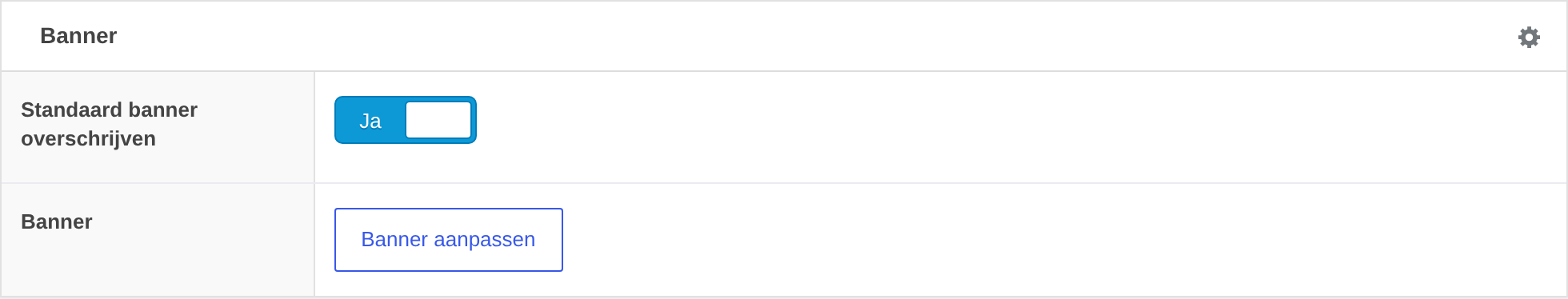Screen dimensions: 1568x299
Task: Click the bold Banner title at top
Action: tap(78, 36)
